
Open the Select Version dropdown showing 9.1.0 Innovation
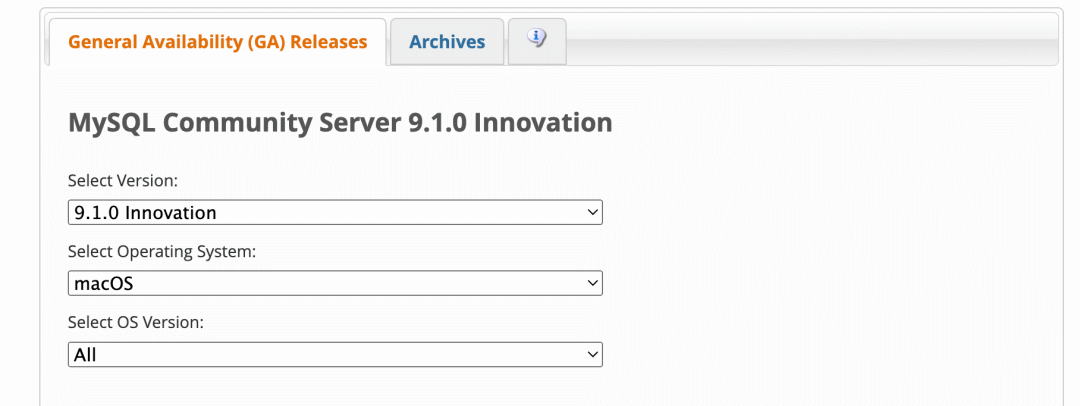[335, 212]
